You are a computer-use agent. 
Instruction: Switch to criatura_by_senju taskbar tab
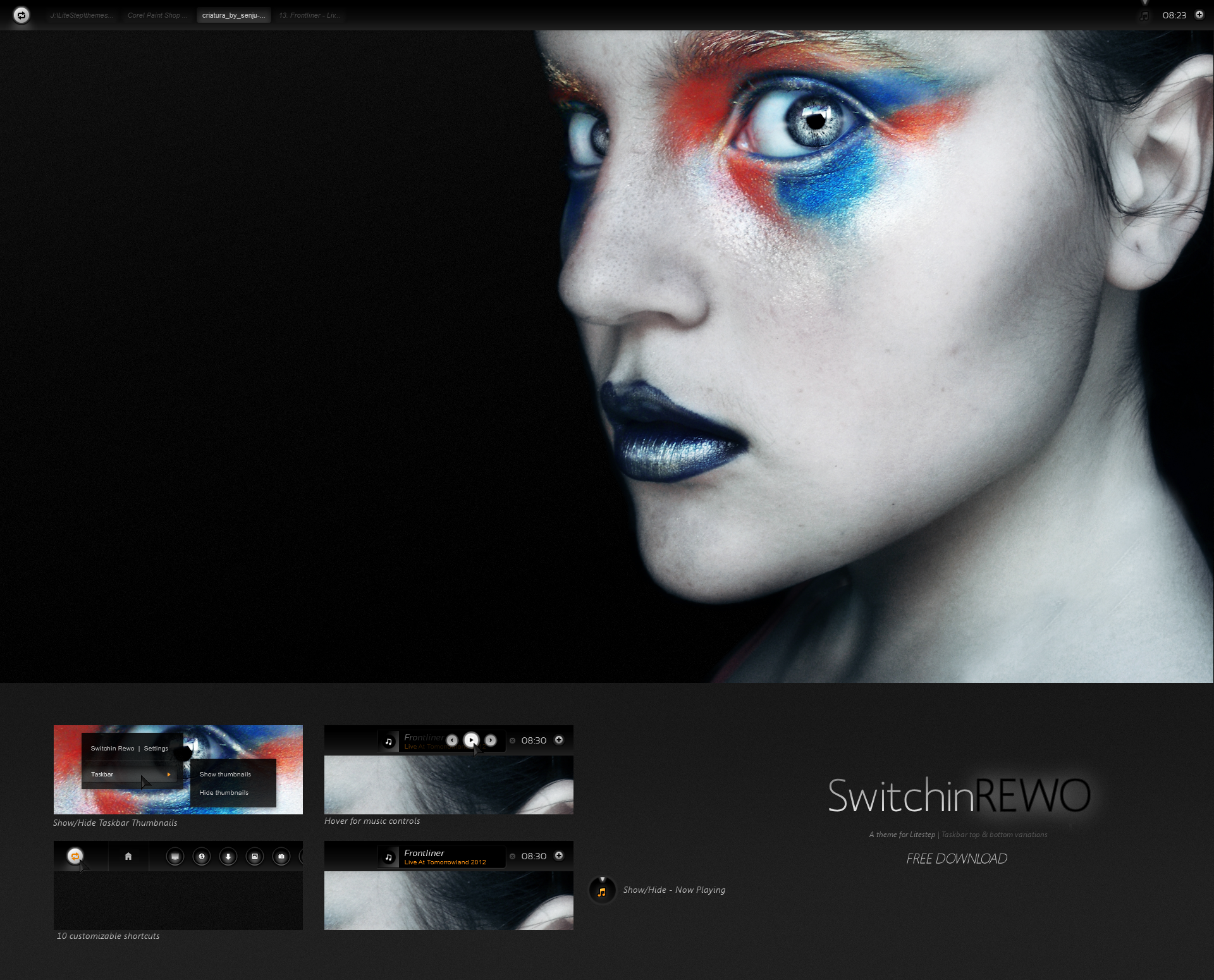coord(233,15)
